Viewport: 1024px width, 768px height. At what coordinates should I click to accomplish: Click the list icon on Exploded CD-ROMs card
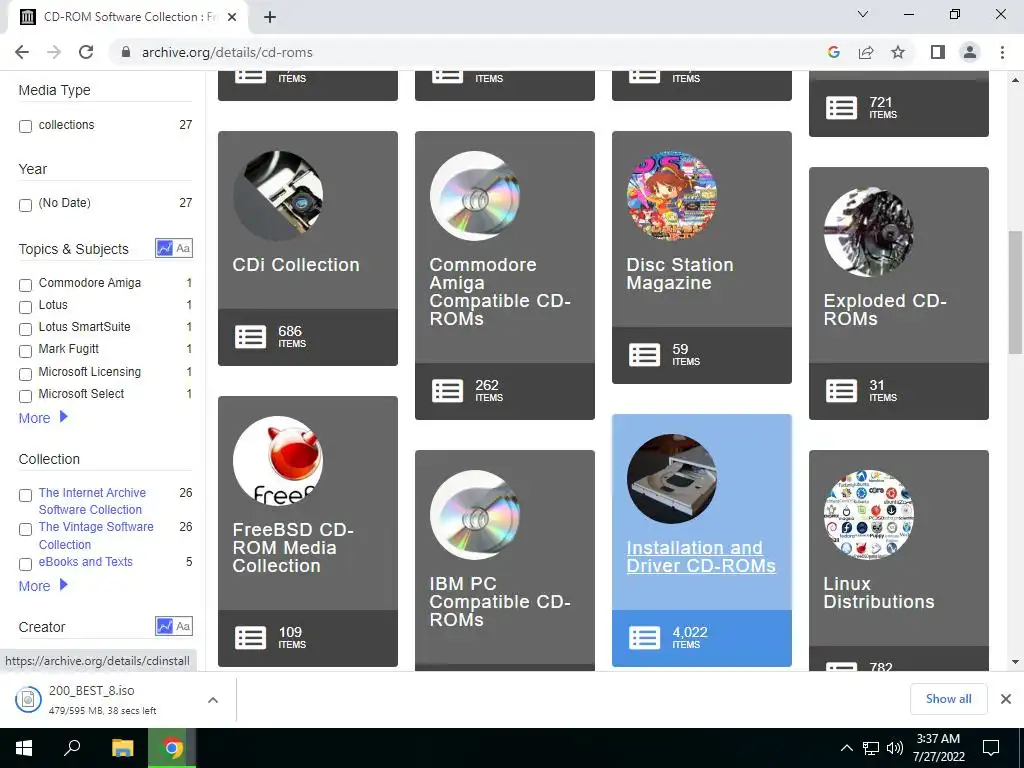[x=841, y=391]
